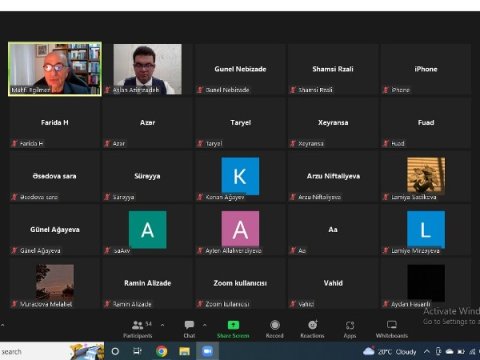Click the 'Shamsi Rzali' name in the tile center

pos(333,69)
